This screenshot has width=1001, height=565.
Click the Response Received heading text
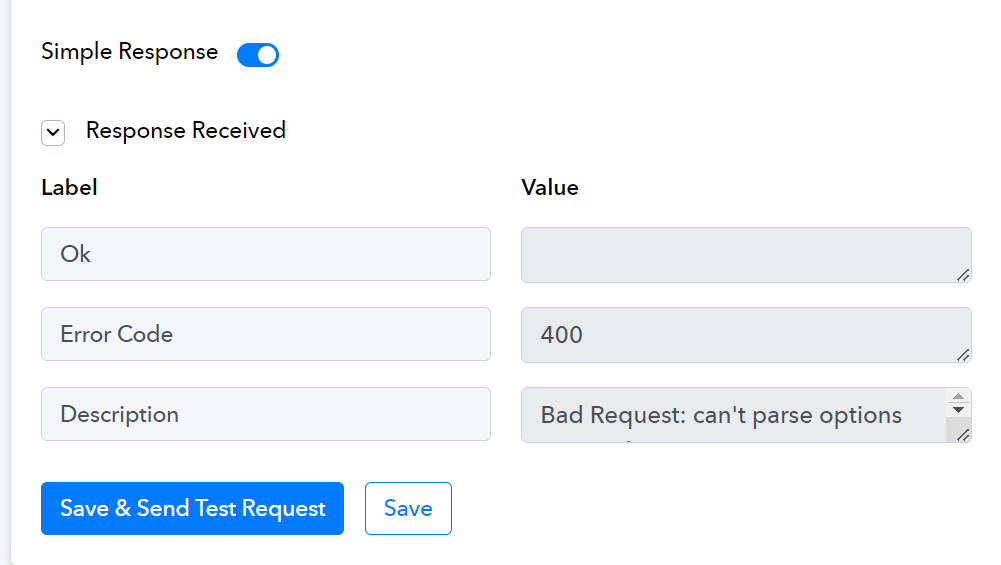(x=186, y=130)
